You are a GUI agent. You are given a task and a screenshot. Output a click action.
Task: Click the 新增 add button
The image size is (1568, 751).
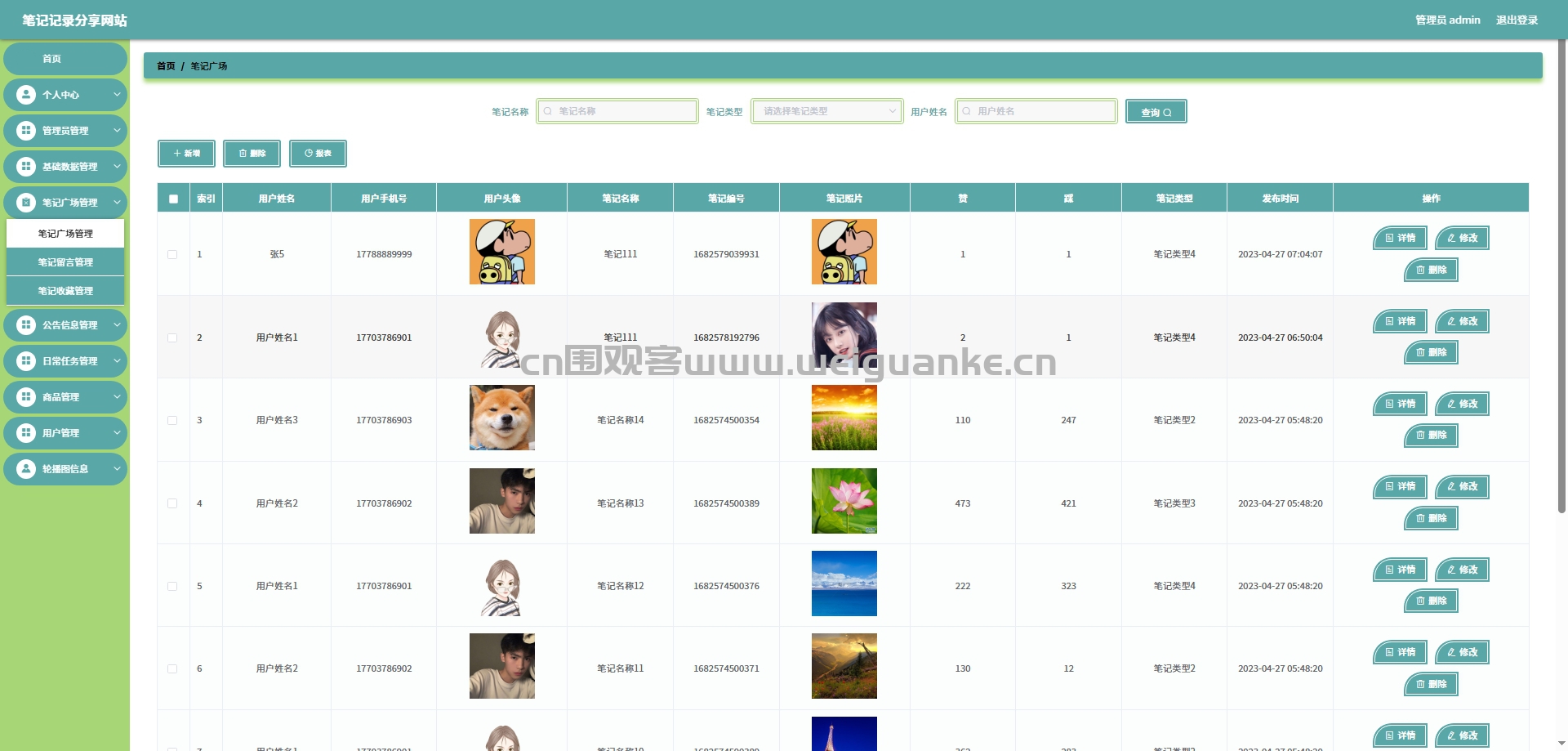186,154
